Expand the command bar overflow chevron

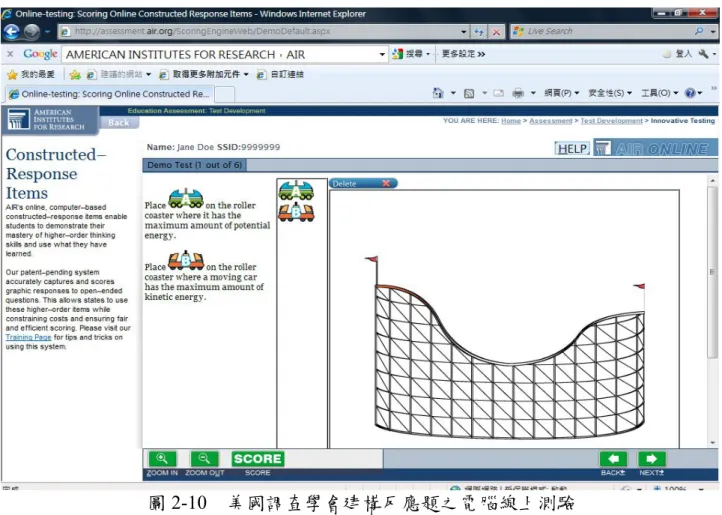[x=714, y=88]
